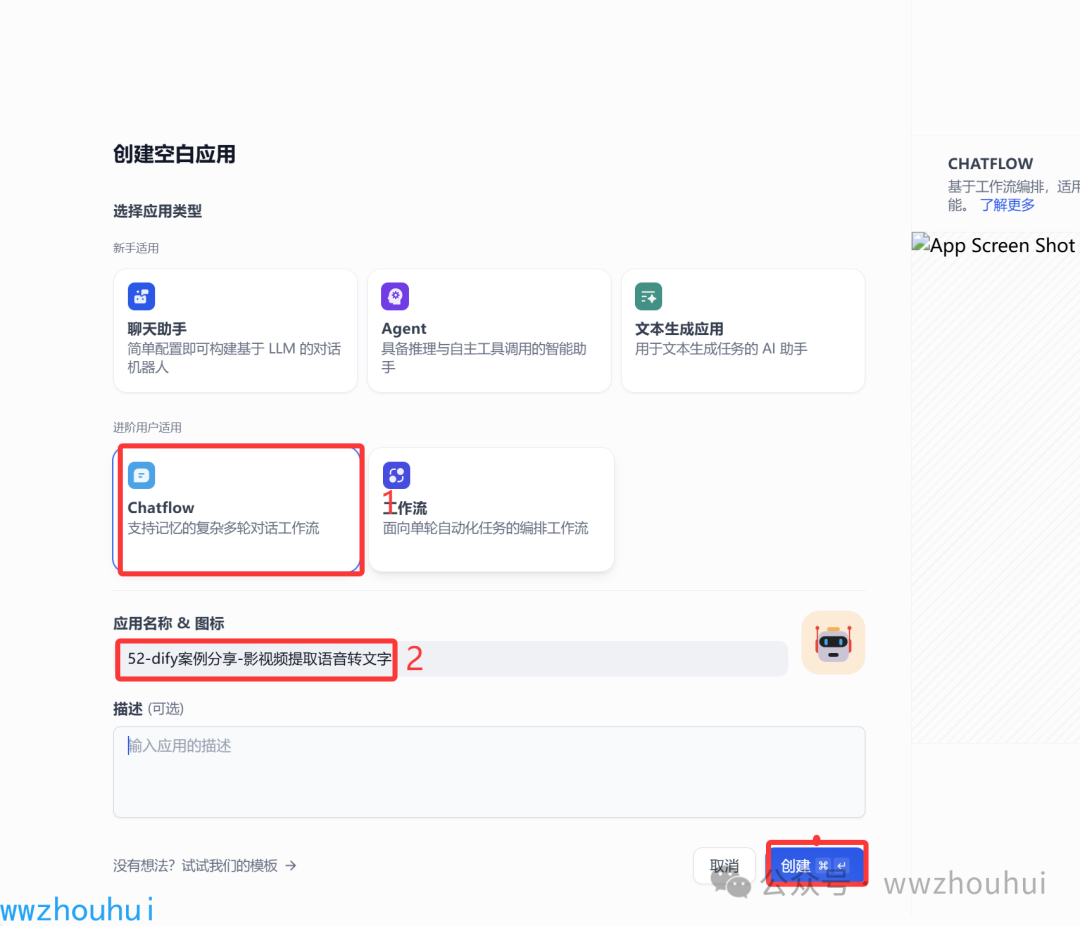Select the 聊天助手 app type icon

tap(141, 296)
